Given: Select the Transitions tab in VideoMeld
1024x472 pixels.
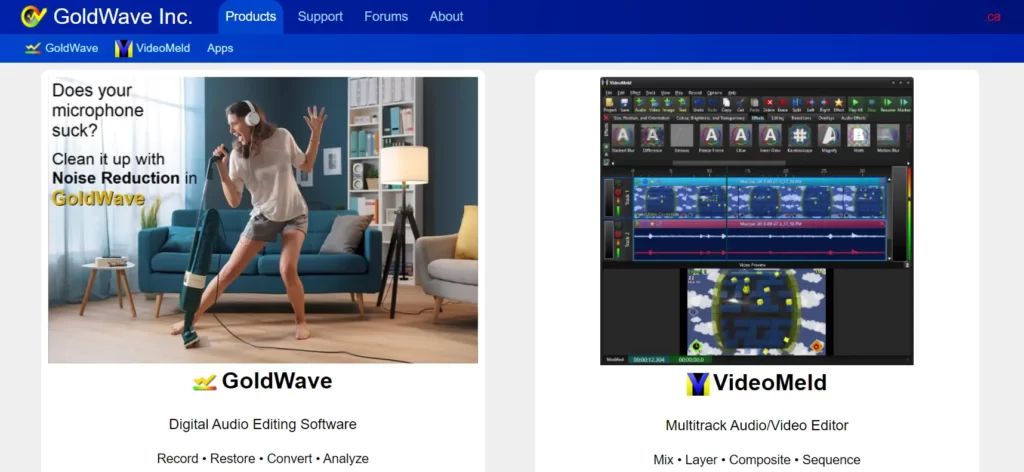Looking at the screenshot, I should [801, 118].
